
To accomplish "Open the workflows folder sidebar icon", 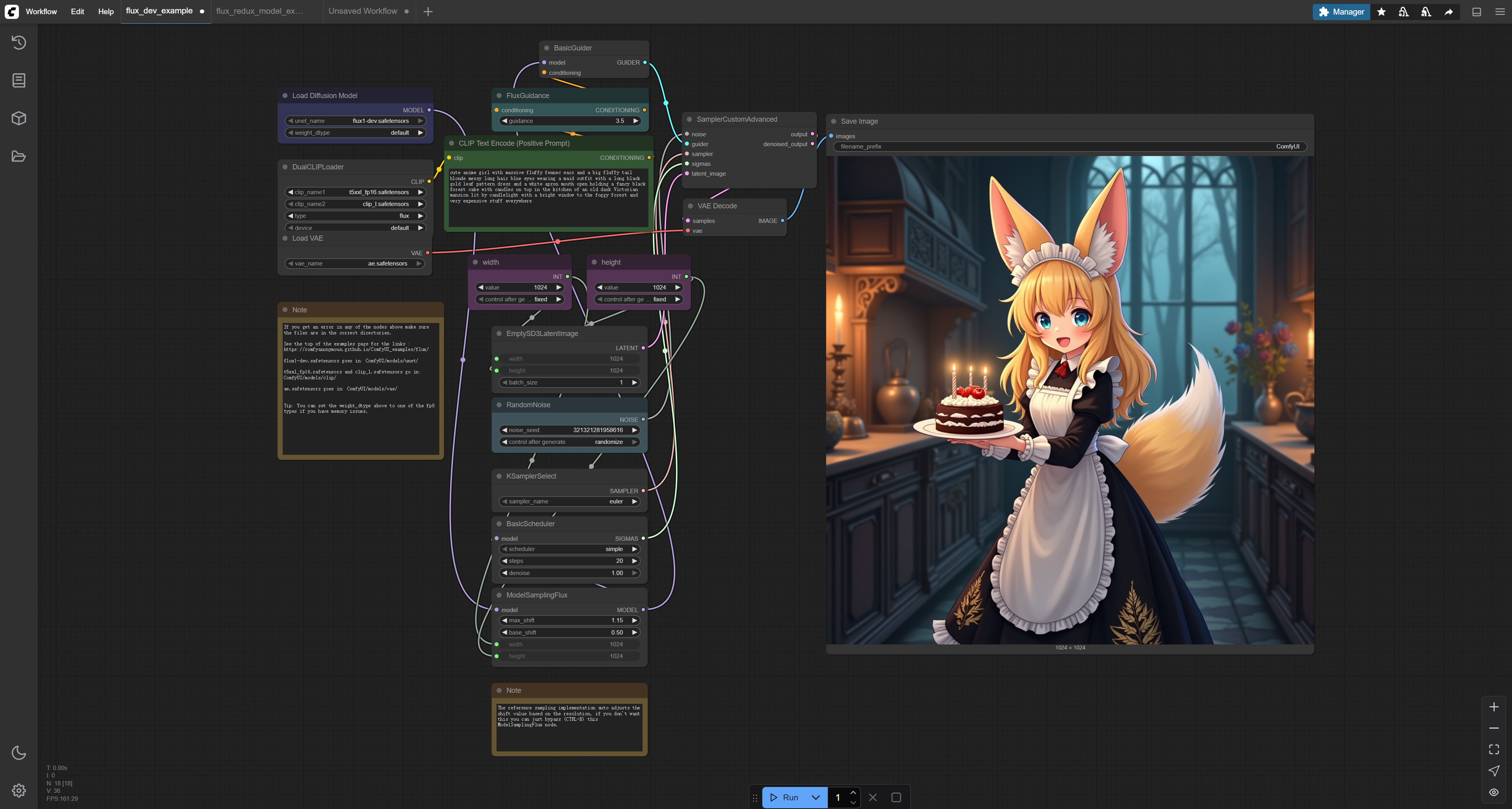I will point(19,156).
